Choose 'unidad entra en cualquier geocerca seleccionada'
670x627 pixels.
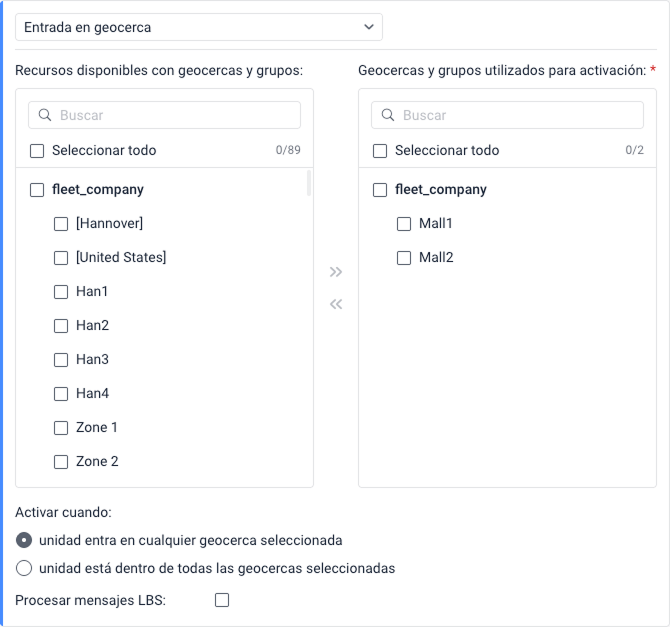click(24, 540)
